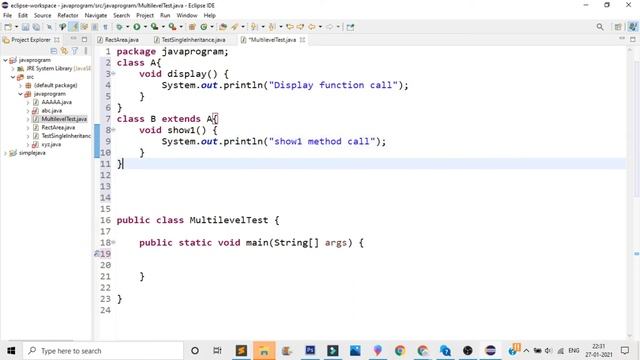Click the Previous Annotation toolbar icon
The image size is (640, 360).
coord(272,27)
